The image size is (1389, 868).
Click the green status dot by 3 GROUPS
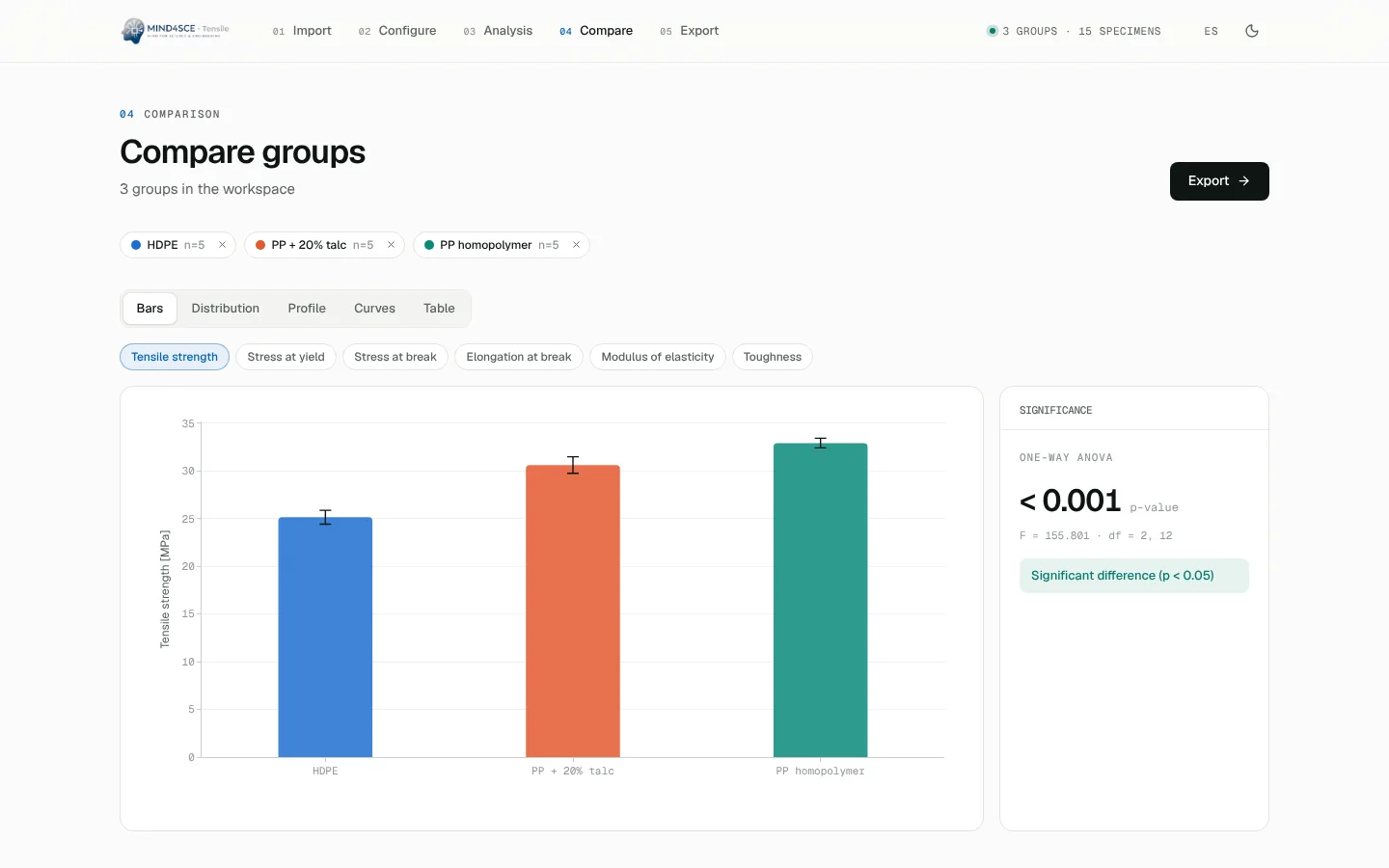point(992,31)
